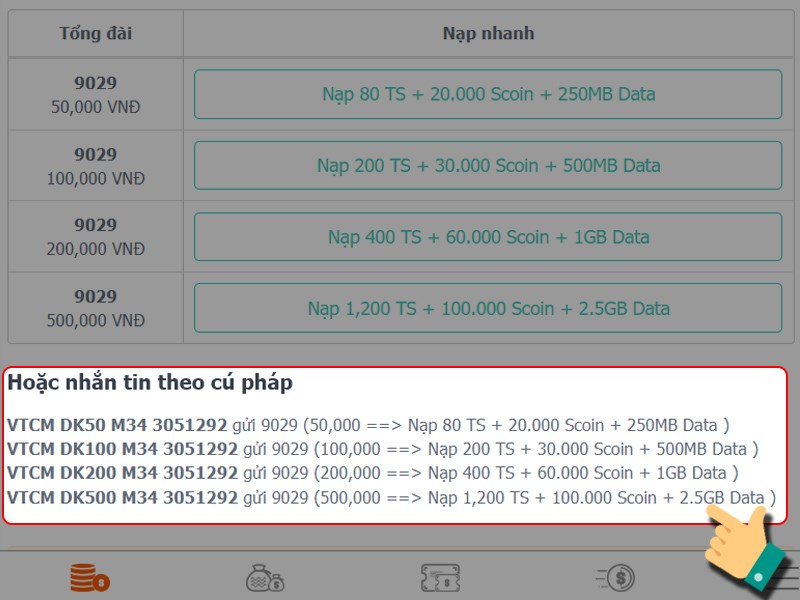Click the '9029 50,000 VNĐ' cell
The width and height of the screenshot is (800, 600).
point(95,94)
